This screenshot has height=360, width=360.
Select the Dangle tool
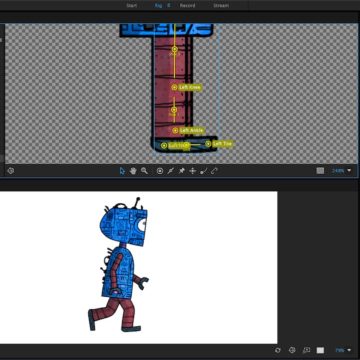point(203,171)
